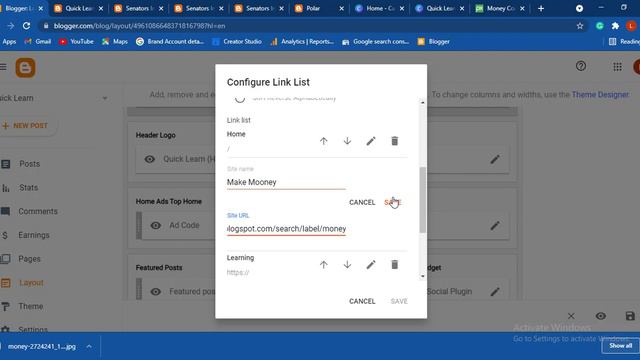Reload the page
640x360 pixels.
tap(27, 26)
